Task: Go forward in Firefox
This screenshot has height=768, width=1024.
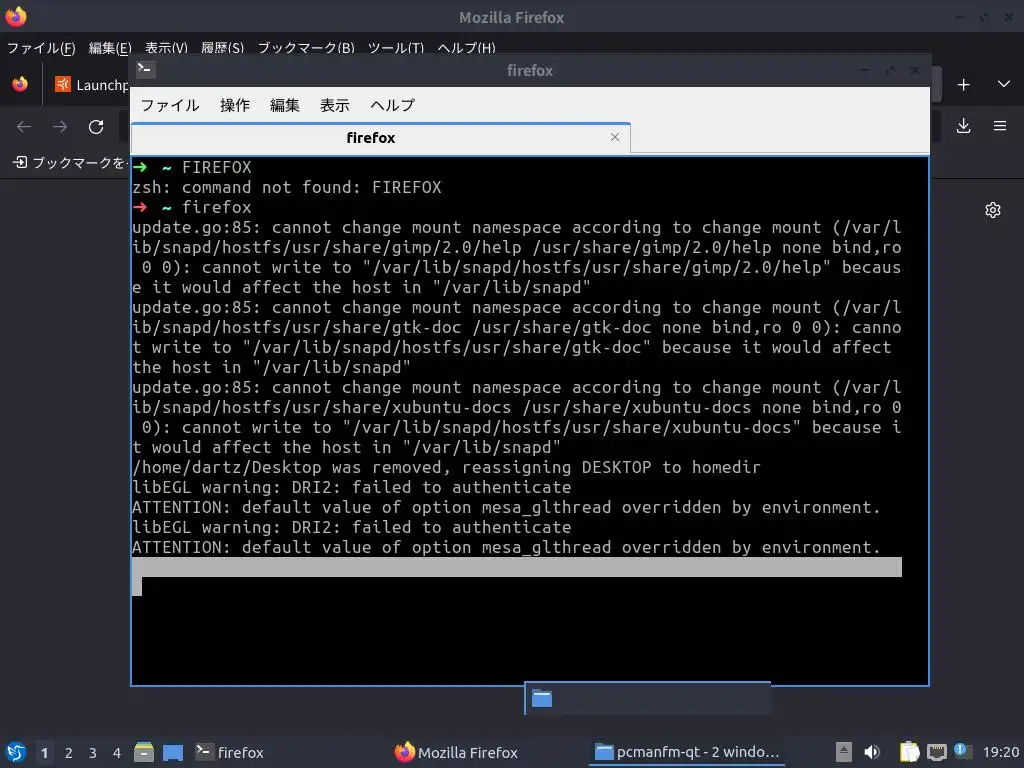Action: pos(60,127)
